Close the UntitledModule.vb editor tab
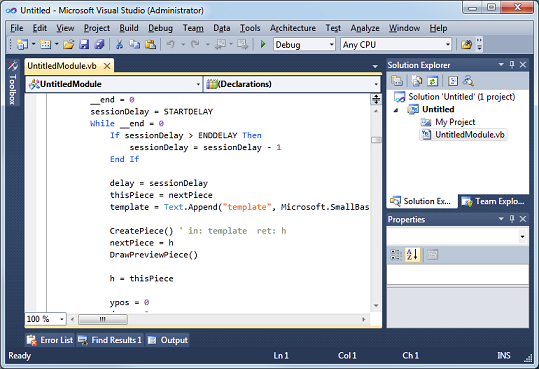This screenshot has height=369, width=539. tap(107, 66)
